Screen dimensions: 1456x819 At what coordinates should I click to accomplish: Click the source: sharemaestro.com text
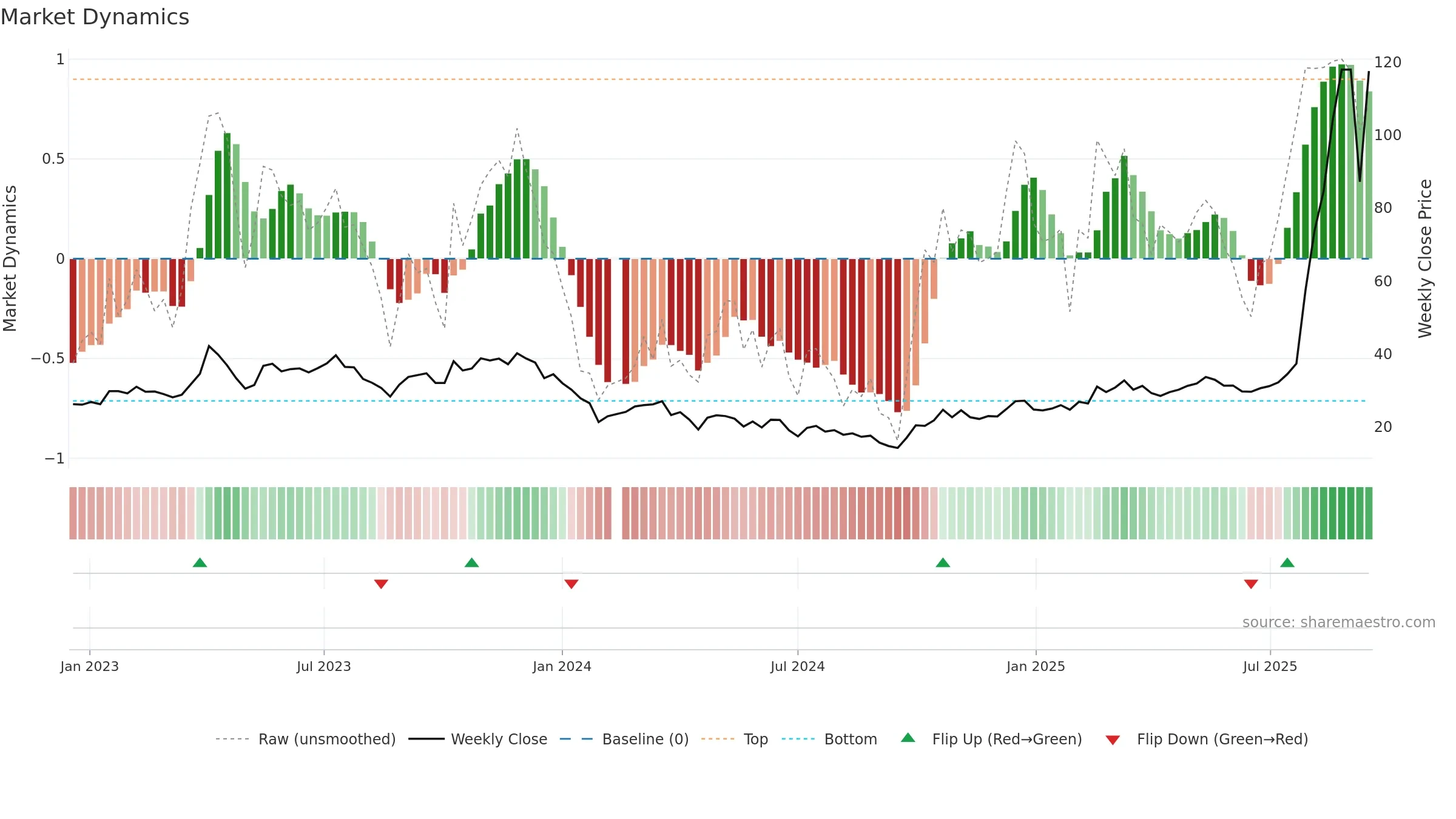pos(1339,622)
